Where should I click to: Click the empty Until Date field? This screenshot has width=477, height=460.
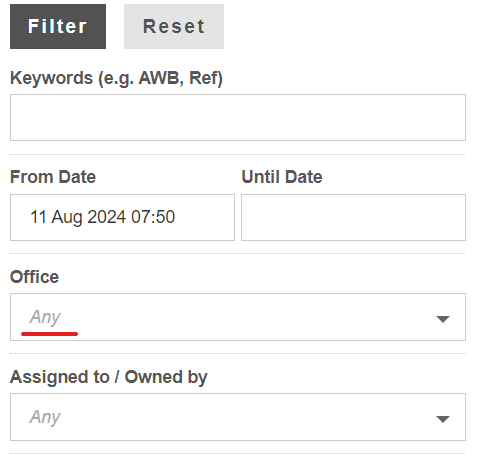pos(353,217)
